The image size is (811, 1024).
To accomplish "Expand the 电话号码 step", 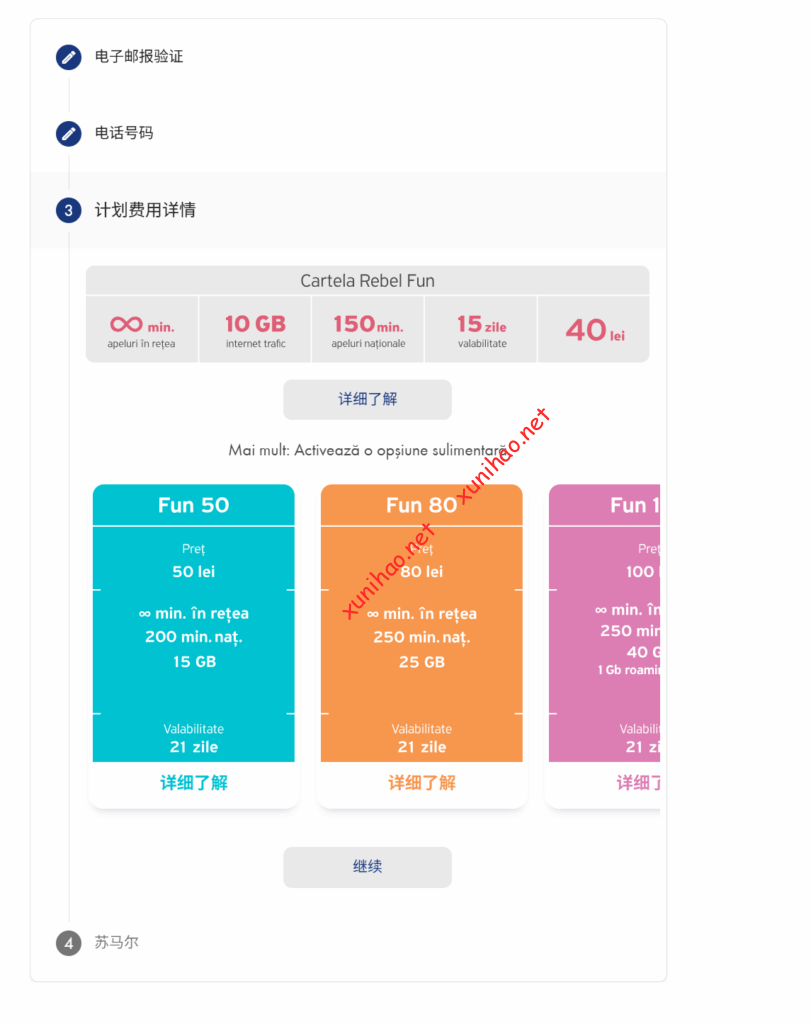I will pos(124,133).
